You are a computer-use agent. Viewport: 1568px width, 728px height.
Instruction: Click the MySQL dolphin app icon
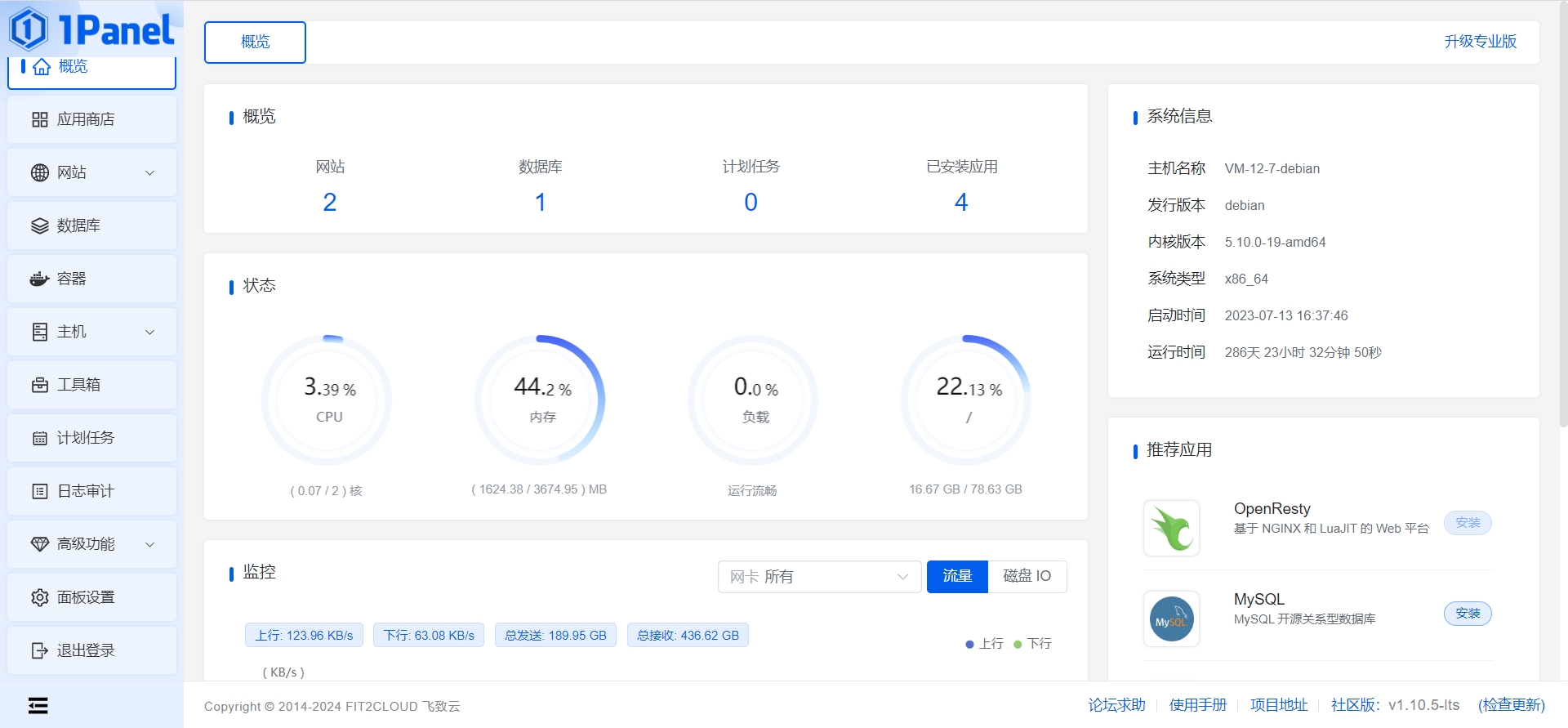point(1172,619)
